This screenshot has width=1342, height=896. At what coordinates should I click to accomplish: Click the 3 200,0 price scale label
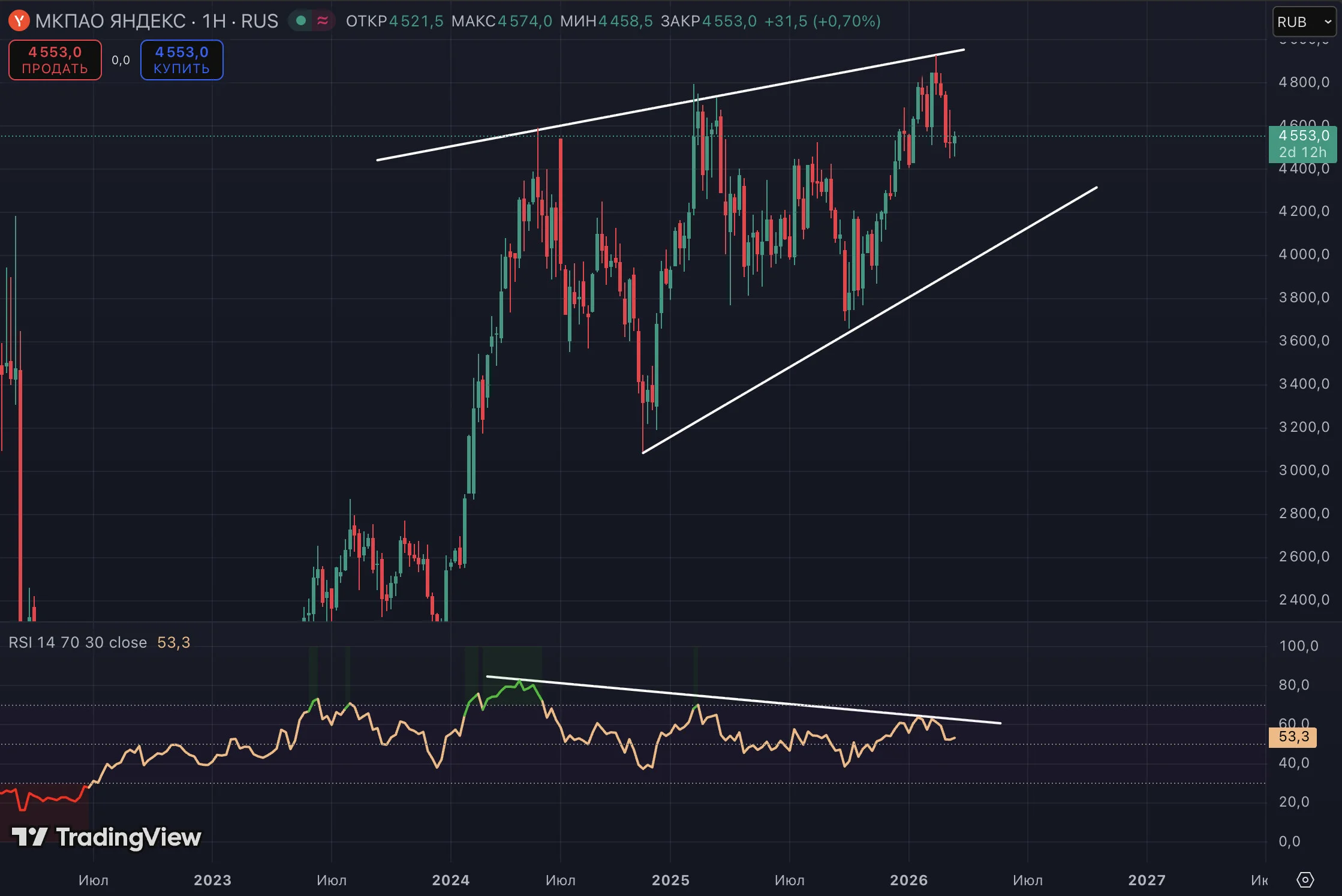coord(1304,427)
